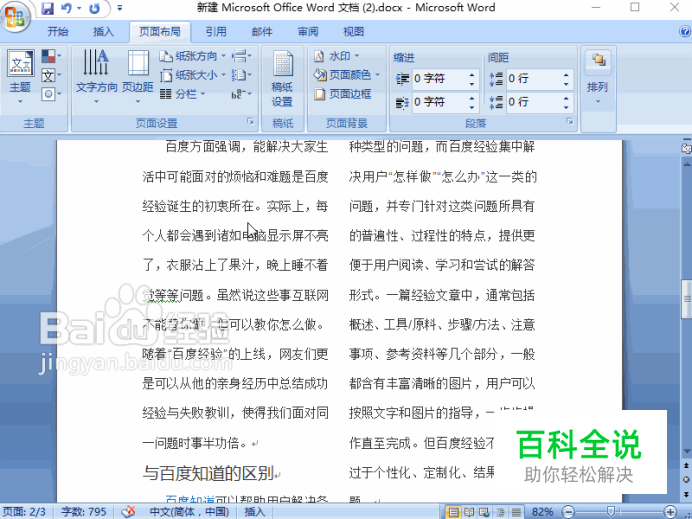Open the theme fonts dropdown
Viewport: 692px width, 519px height.
51,75
